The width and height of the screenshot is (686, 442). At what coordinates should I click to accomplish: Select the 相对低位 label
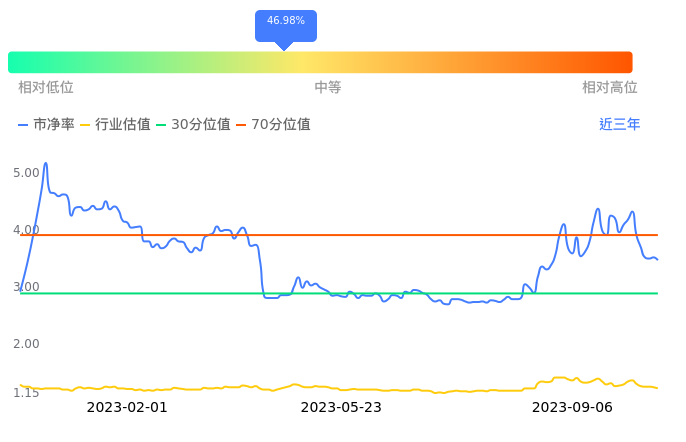(46, 88)
